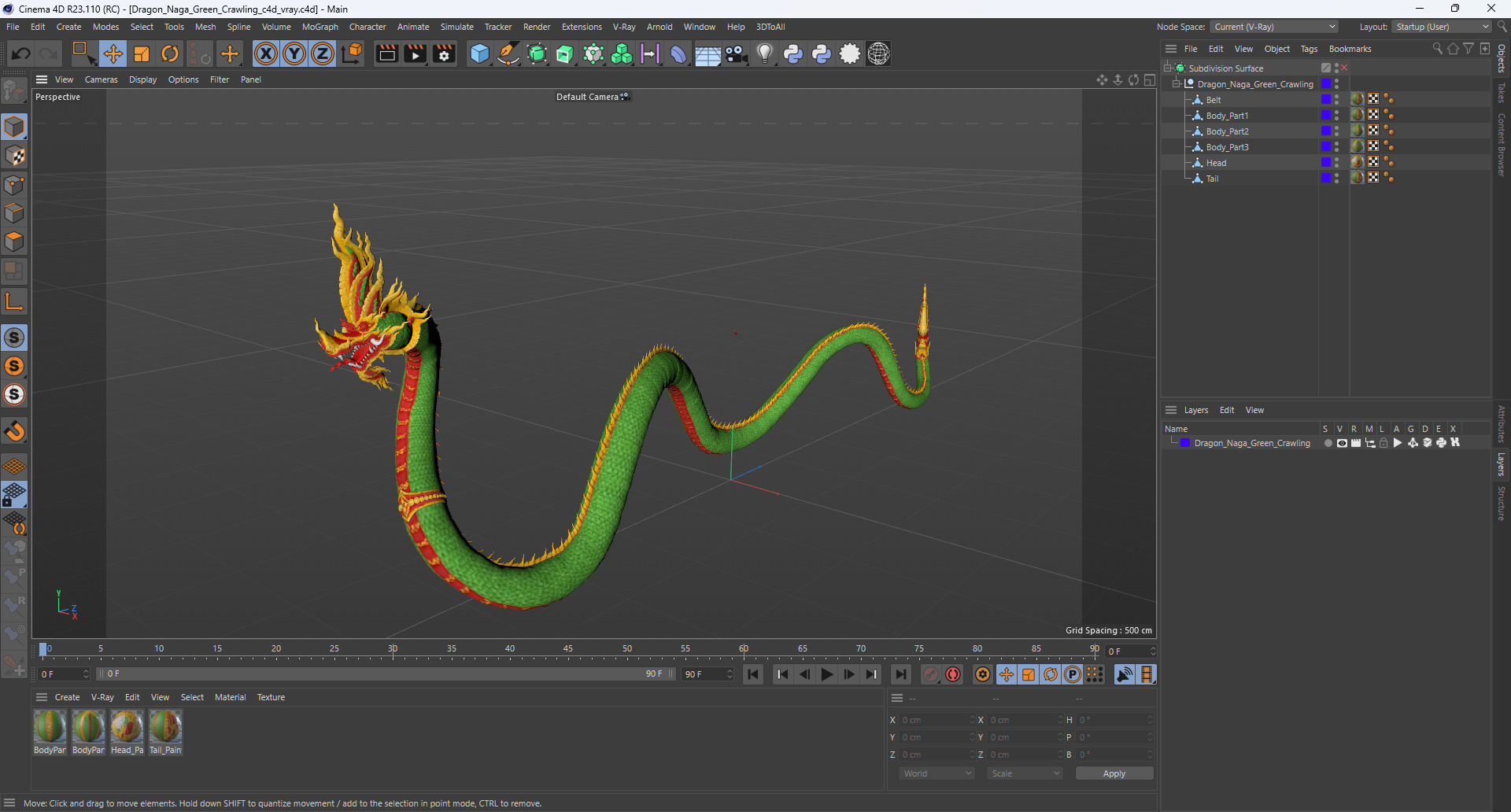Select the Head object in tree
This screenshot has height=812, width=1511.
click(1216, 163)
